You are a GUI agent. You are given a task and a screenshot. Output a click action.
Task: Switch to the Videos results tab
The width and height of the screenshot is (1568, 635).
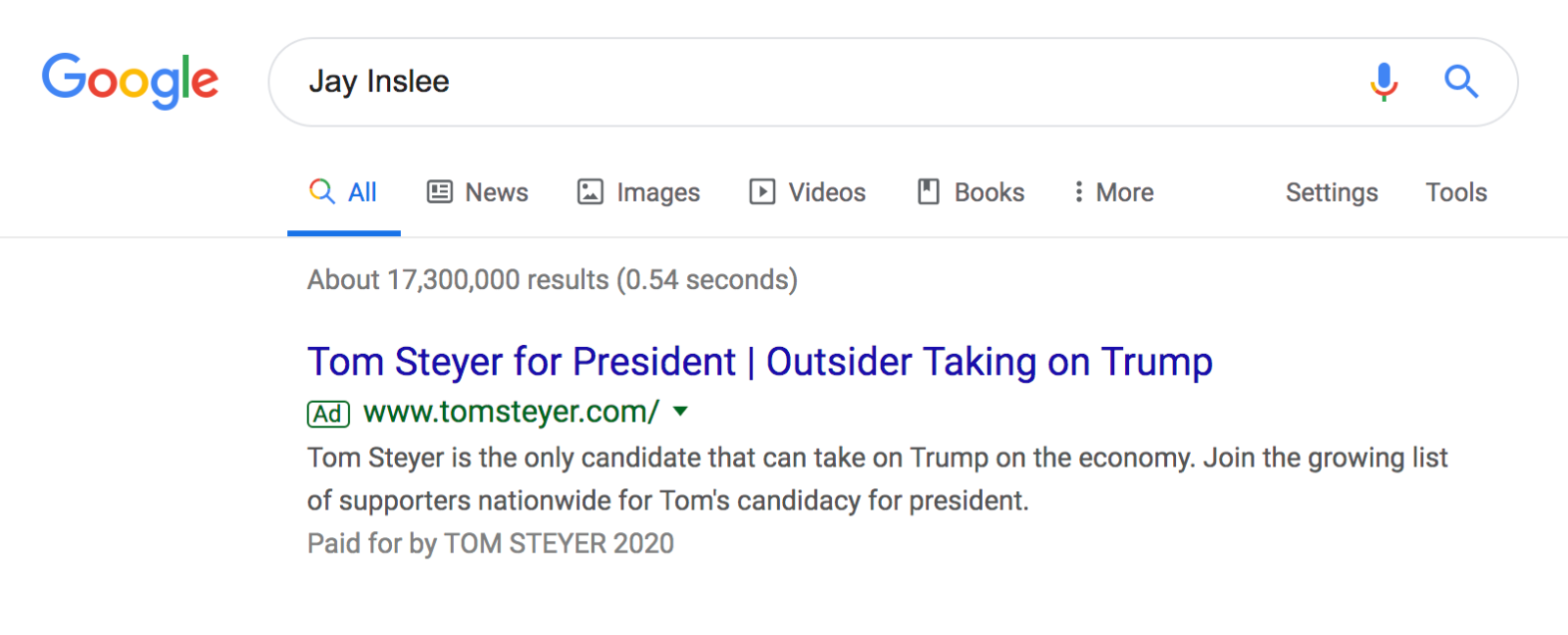point(826,193)
